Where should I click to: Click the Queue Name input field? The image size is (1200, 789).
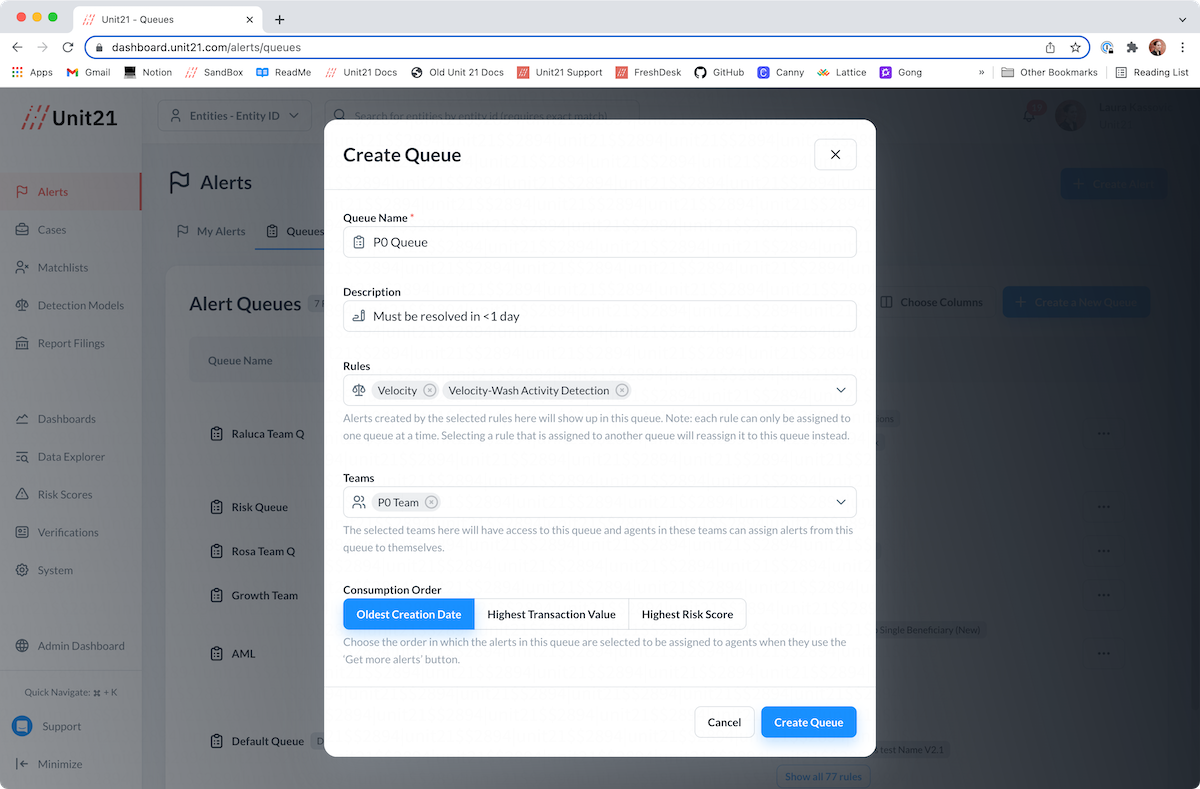click(600, 242)
